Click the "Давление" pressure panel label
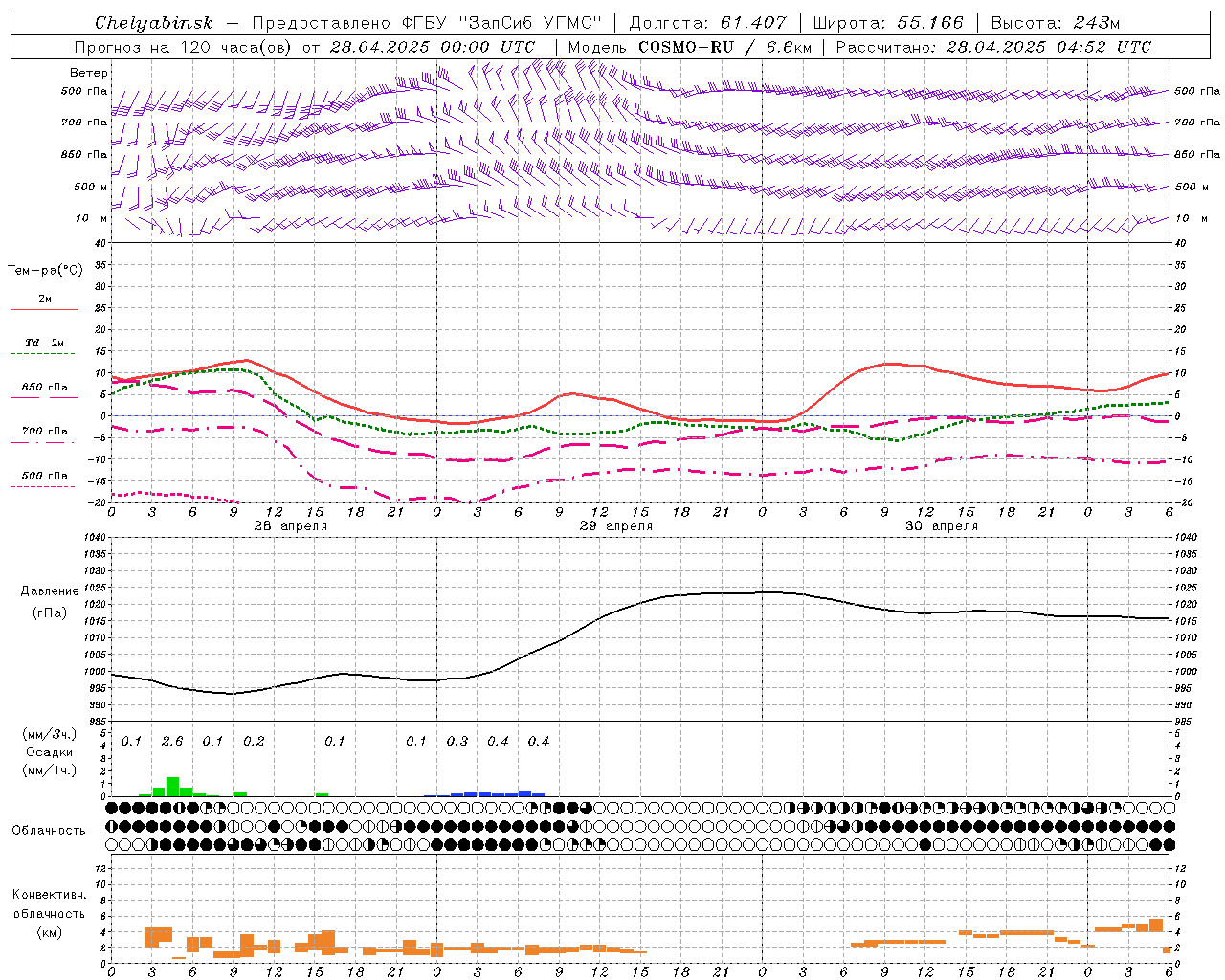This screenshot has height=980, width=1225. pos(50,591)
